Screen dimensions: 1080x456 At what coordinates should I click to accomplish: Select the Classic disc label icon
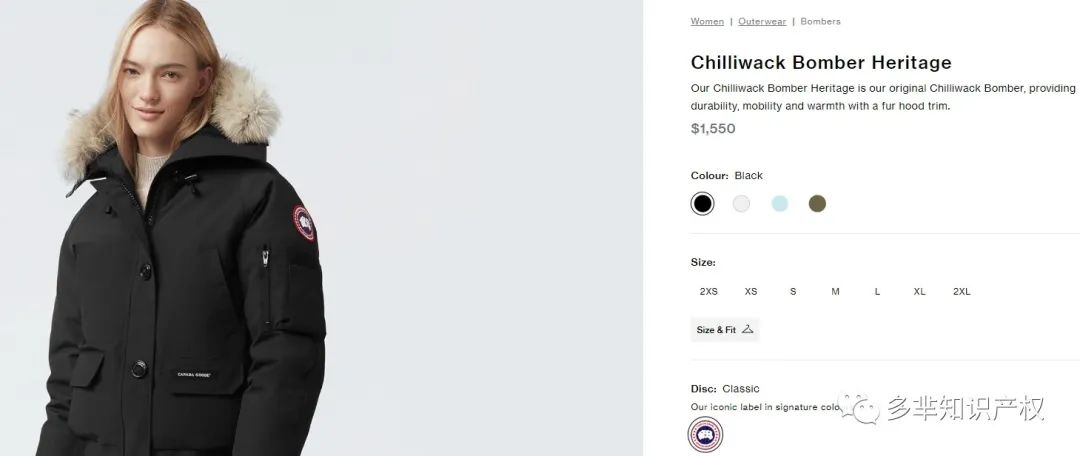705,435
